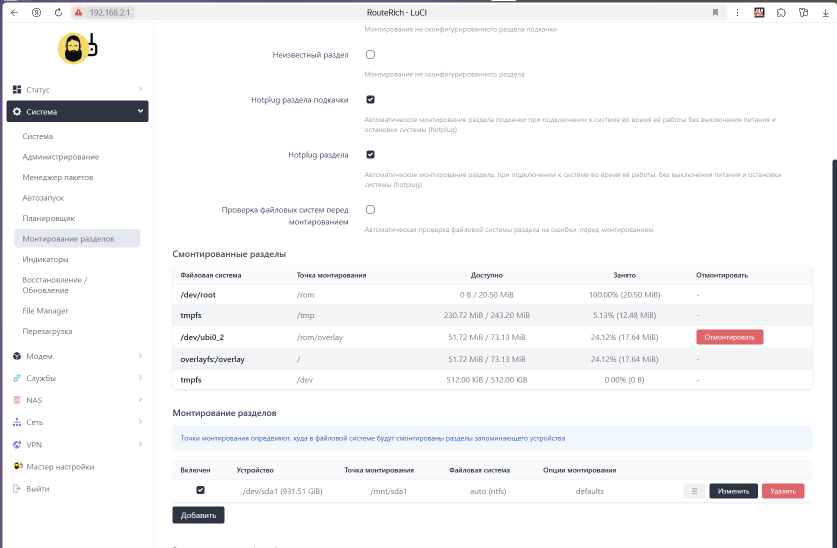Click Отмонтировать for /dev/ubi0_2
Image resolution: width=837 pixels, height=548 pixels.
pos(729,337)
